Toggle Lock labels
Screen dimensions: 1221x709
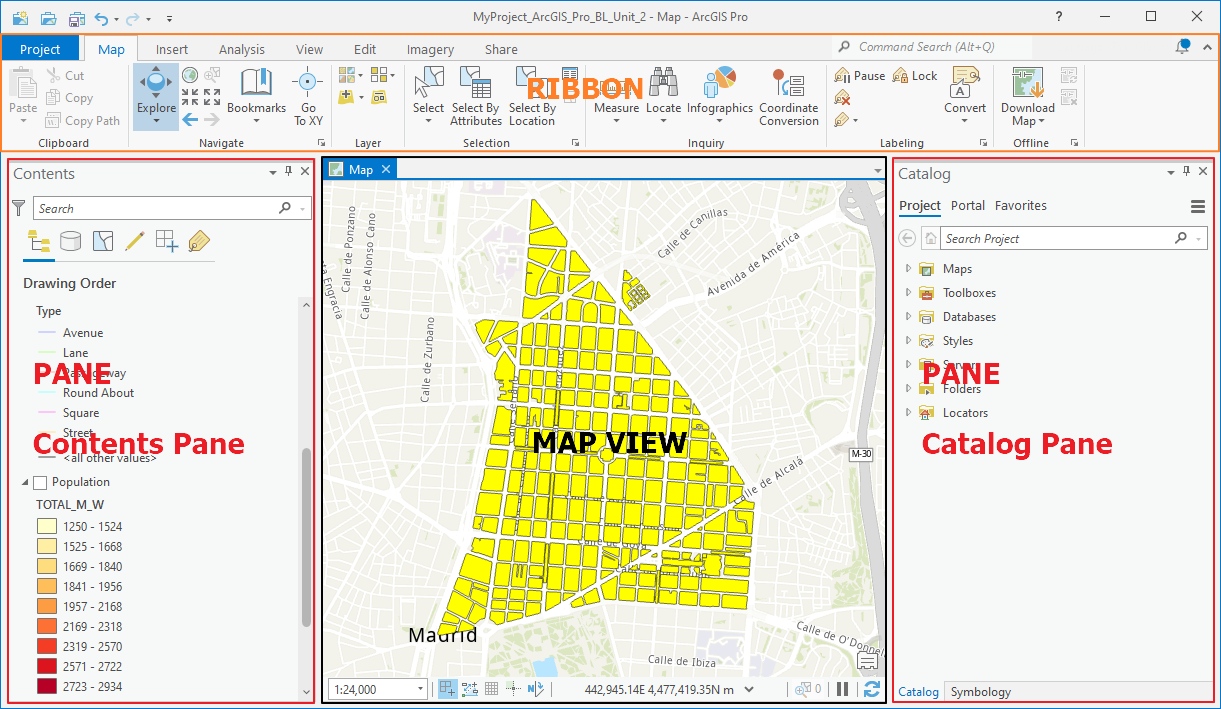click(x=915, y=76)
